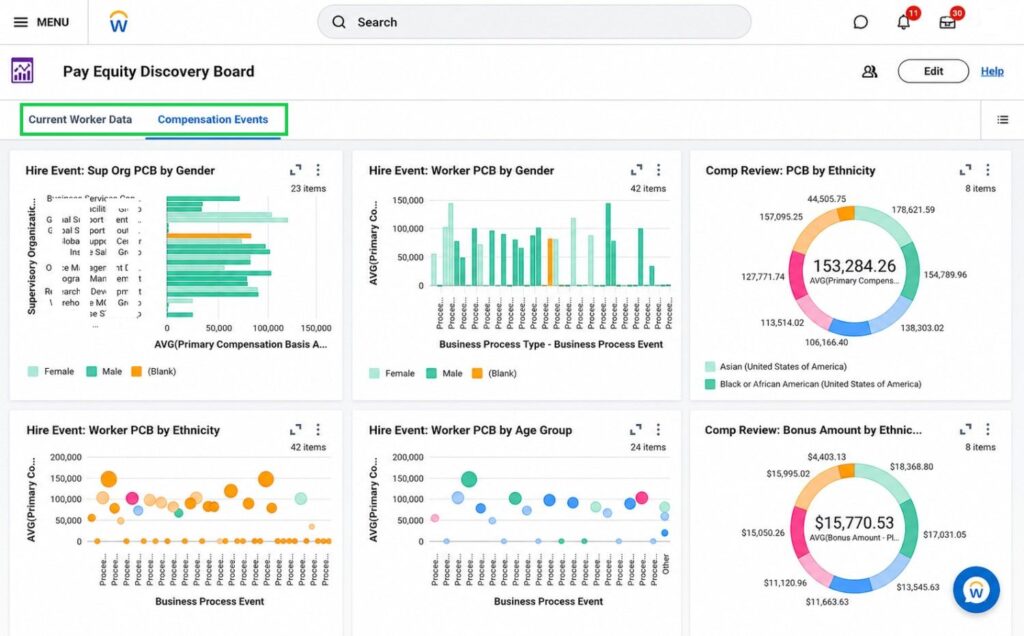This screenshot has height=636, width=1024.
Task: Toggle Black or African American legend entry
Action: tap(813, 384)
